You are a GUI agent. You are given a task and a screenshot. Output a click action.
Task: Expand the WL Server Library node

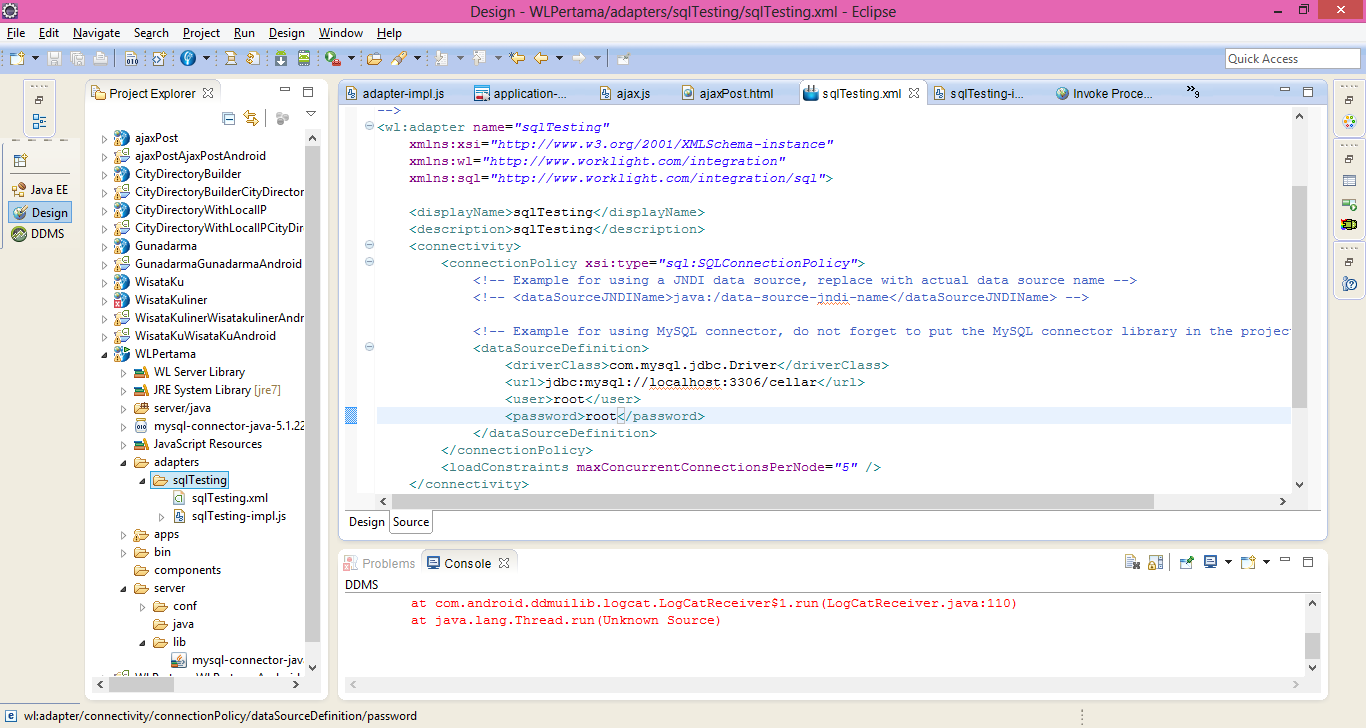pos(123,372)
